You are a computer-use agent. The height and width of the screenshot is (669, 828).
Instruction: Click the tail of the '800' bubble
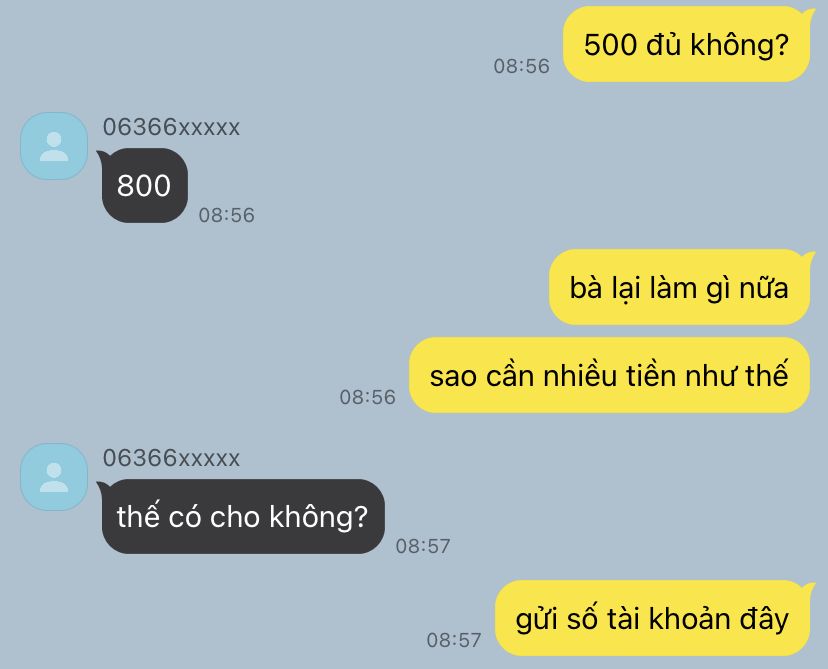click(102, 155)
